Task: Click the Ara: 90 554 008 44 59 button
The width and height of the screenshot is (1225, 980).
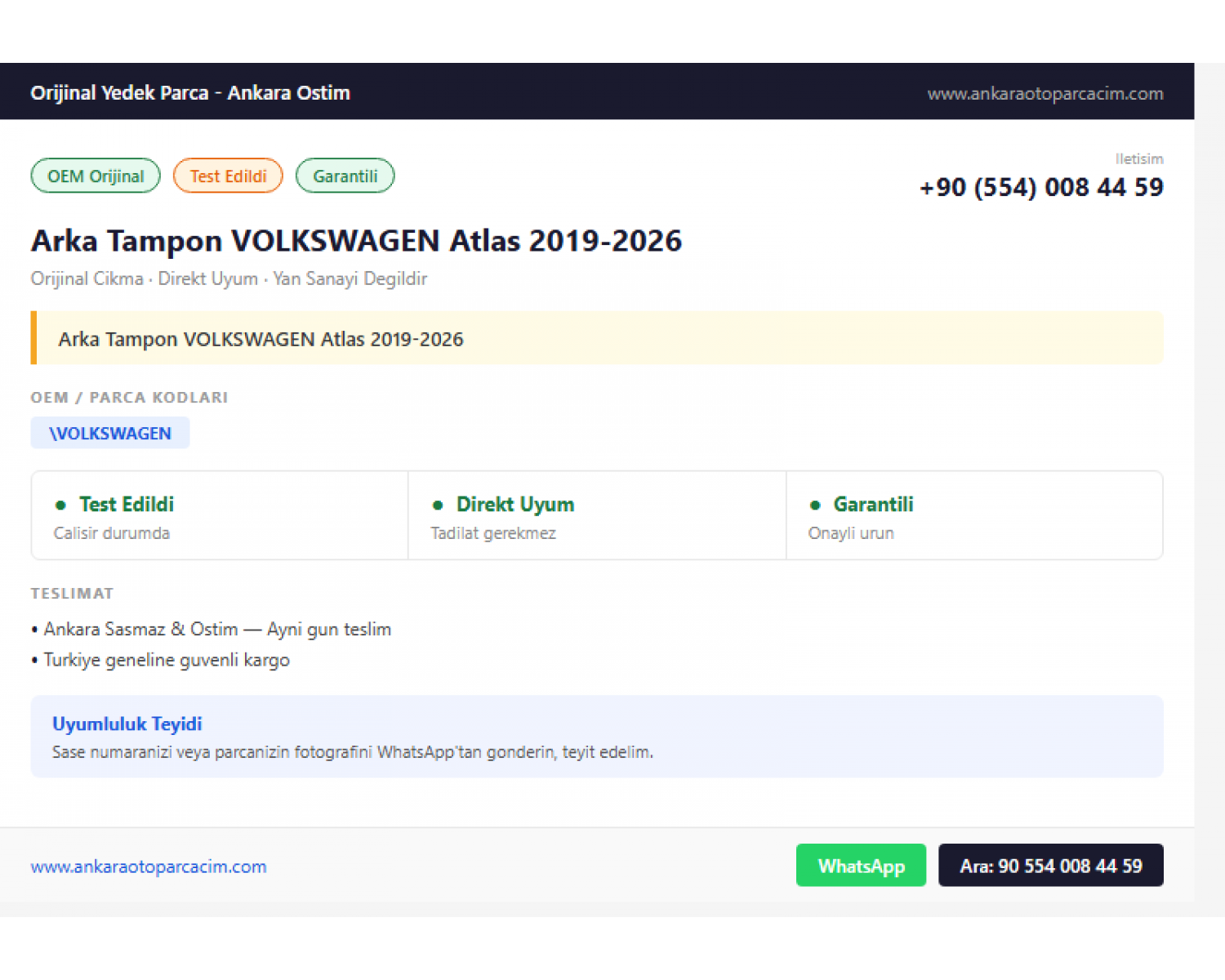Action: pos(1051,865)
